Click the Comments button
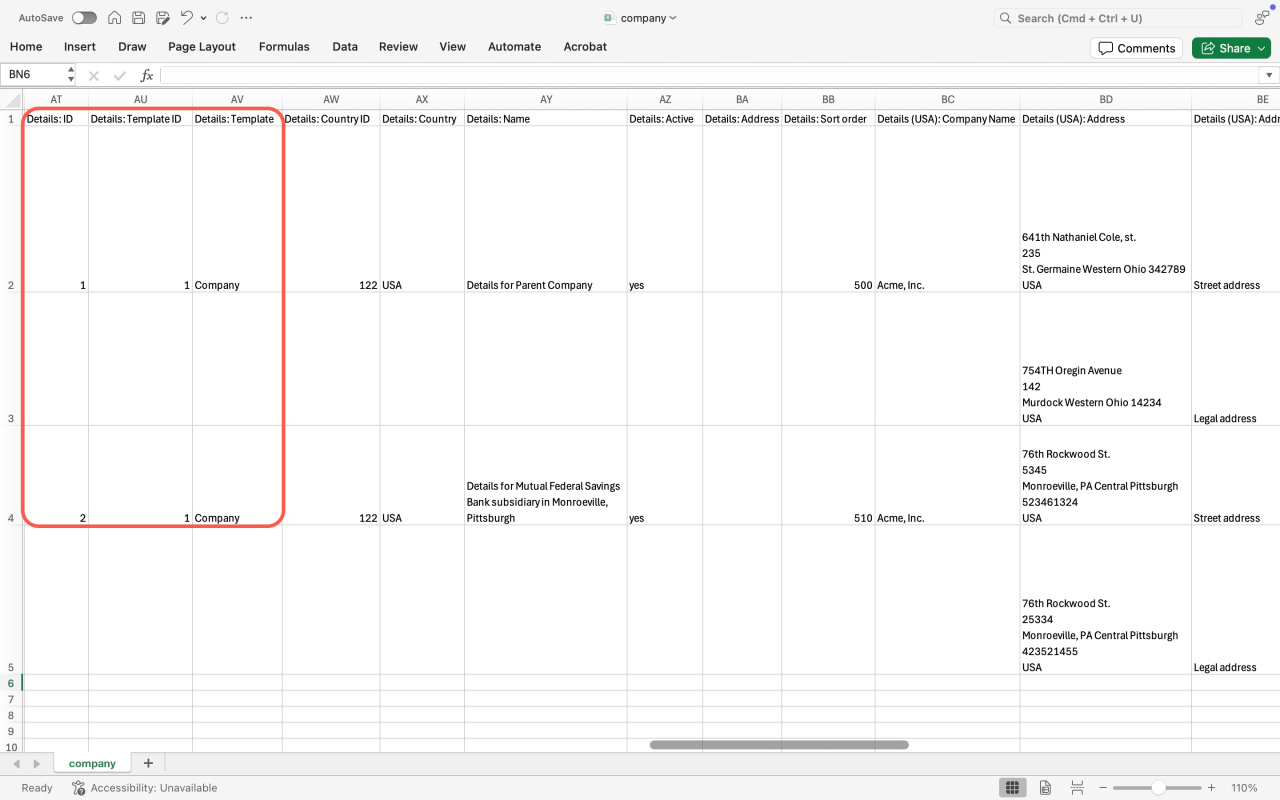 tap(1136, 48)
